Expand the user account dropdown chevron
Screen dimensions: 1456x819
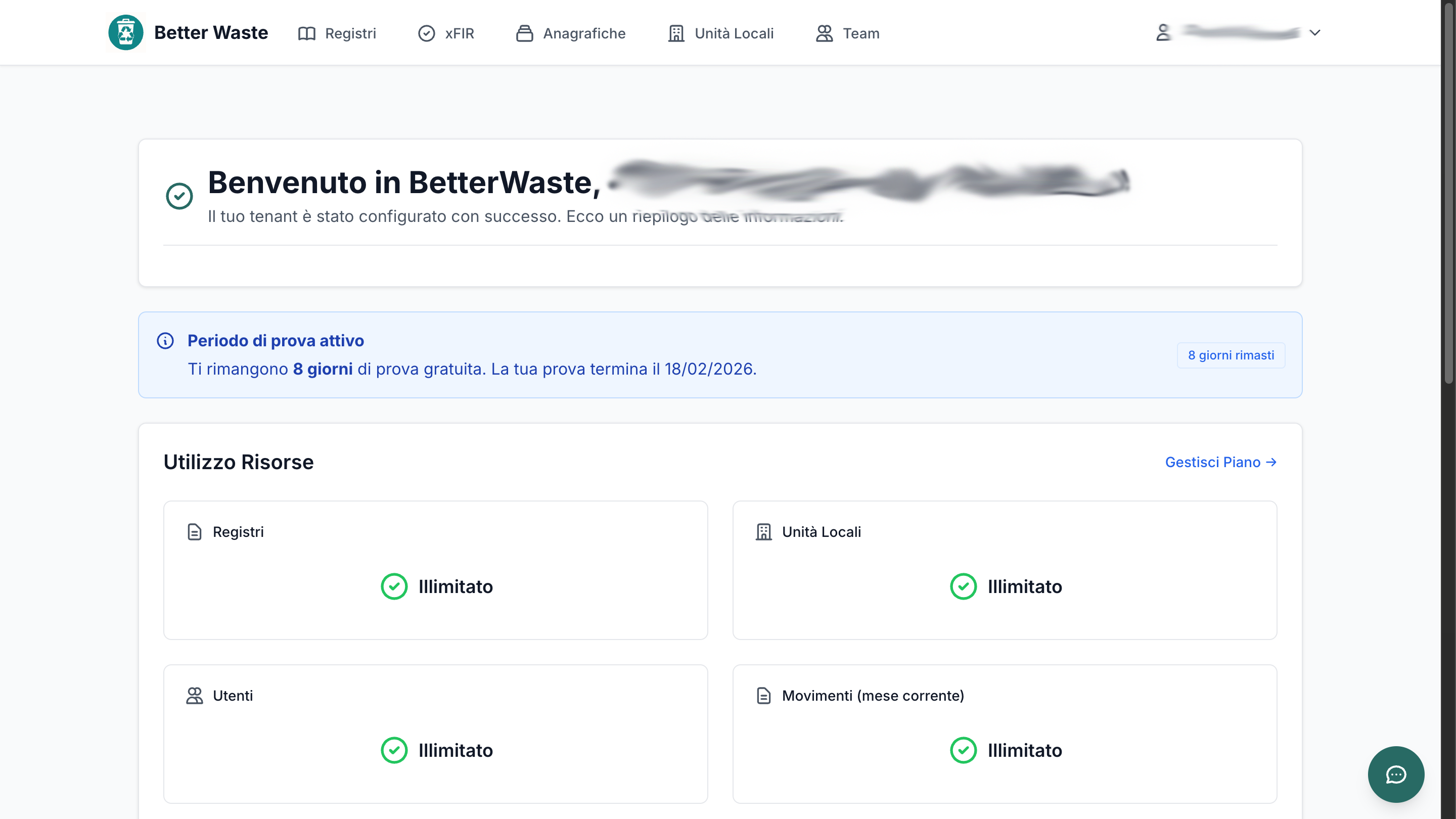1314,33
